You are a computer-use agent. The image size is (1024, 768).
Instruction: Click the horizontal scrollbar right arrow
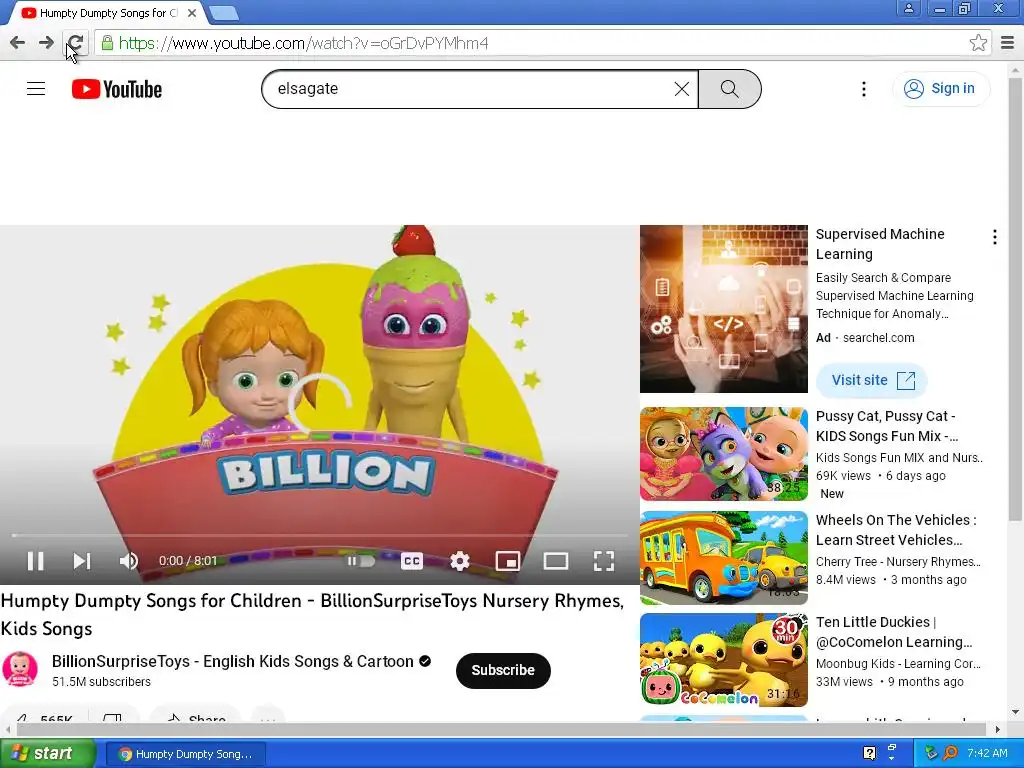(998, 729)
